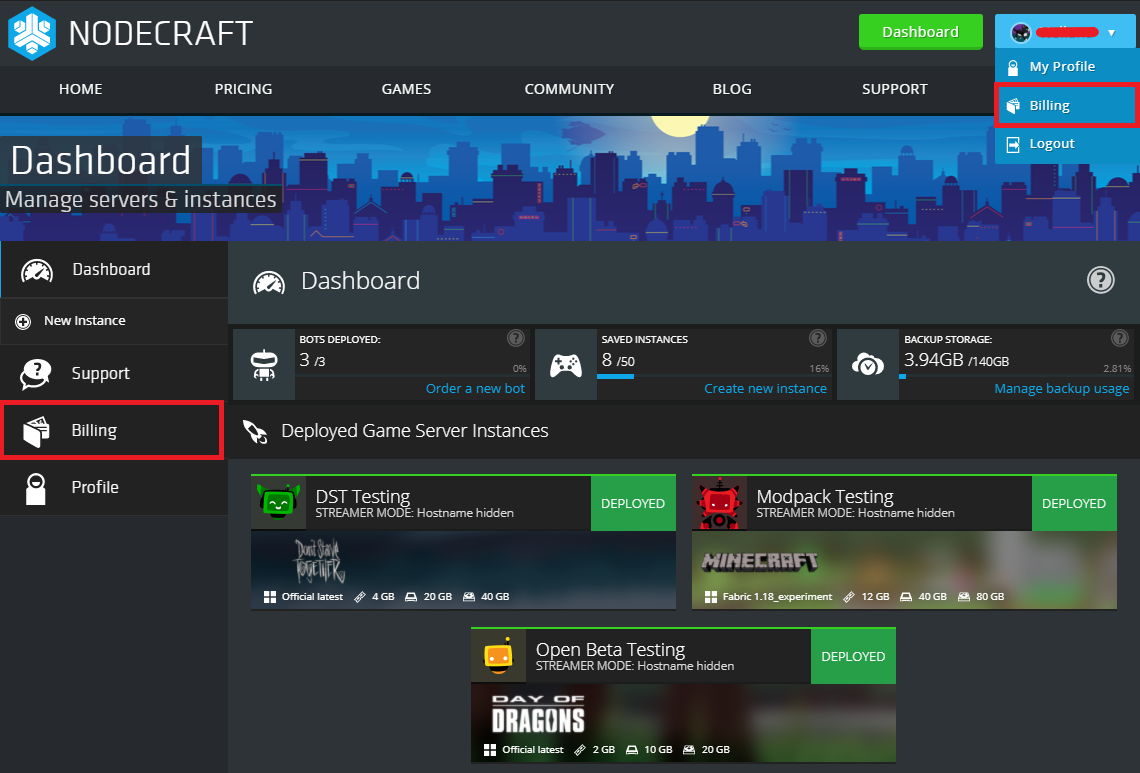Click the Bots Deployed usage progress bar
This screenshot has height=773, width=1140.
point(412,377)
